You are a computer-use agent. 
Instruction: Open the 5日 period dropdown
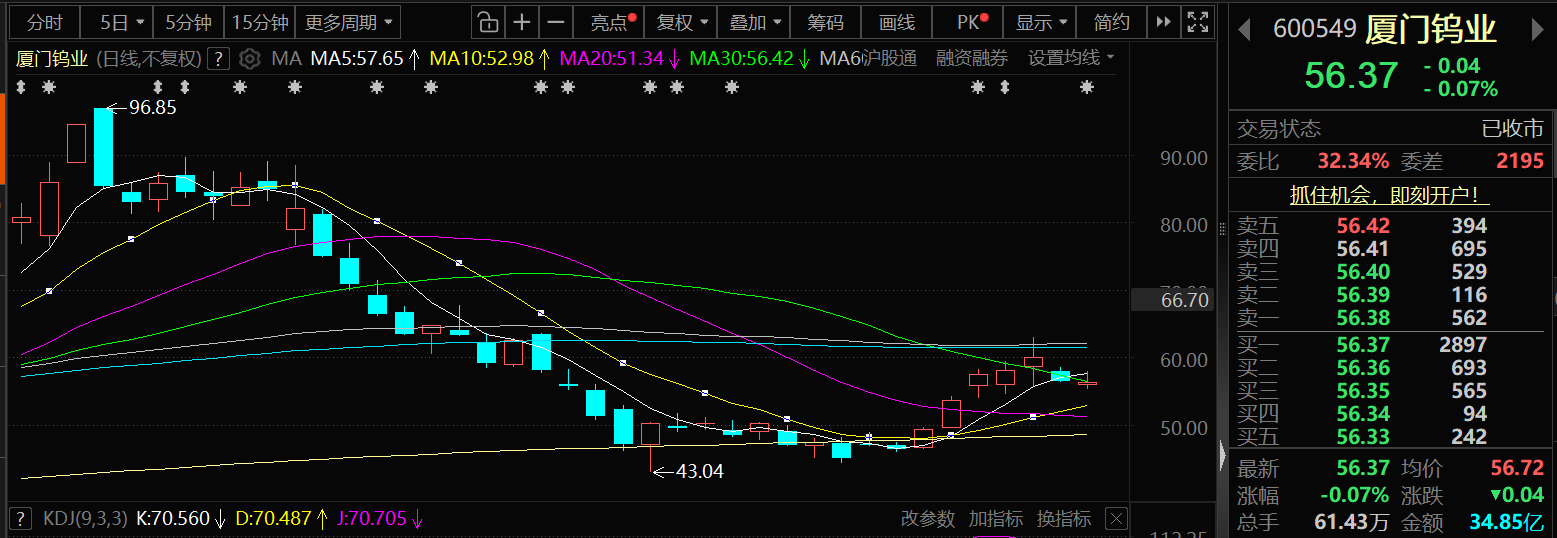coord(122,22)
